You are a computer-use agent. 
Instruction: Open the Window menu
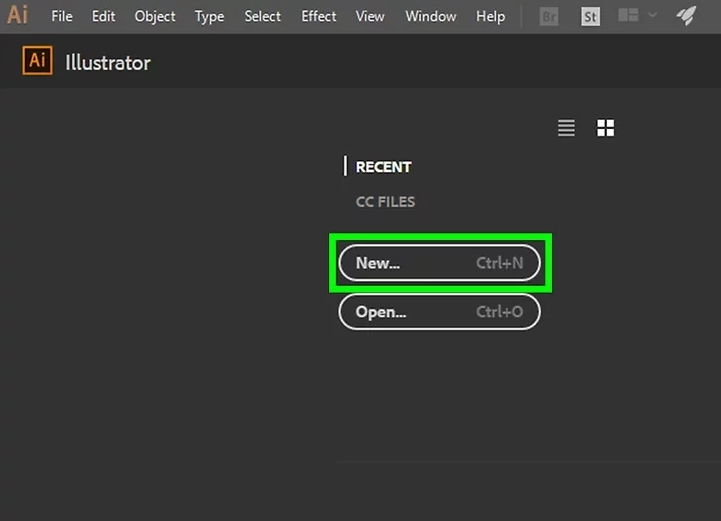430,17
